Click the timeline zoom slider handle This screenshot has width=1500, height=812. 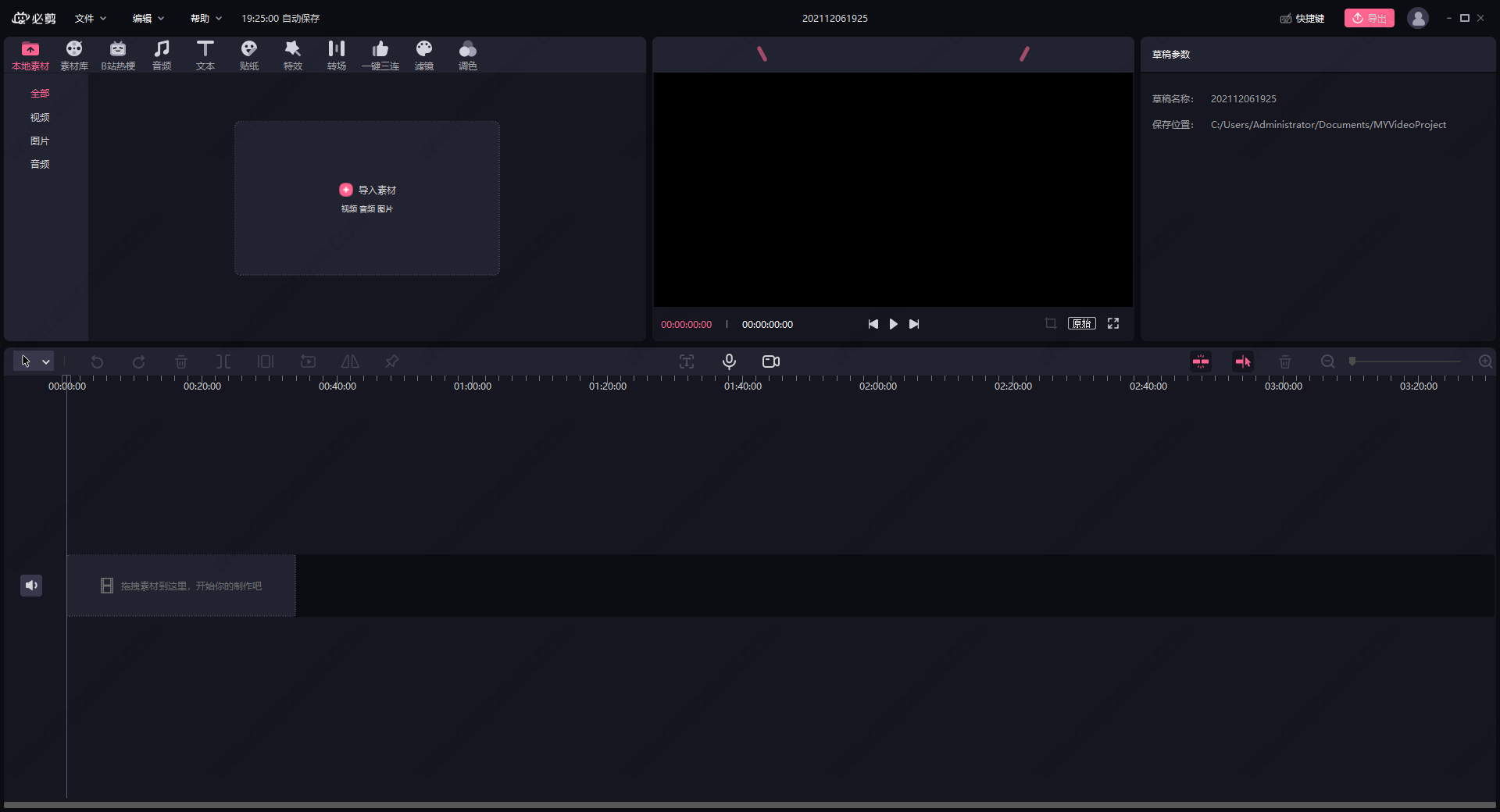tap(1352, 361)
